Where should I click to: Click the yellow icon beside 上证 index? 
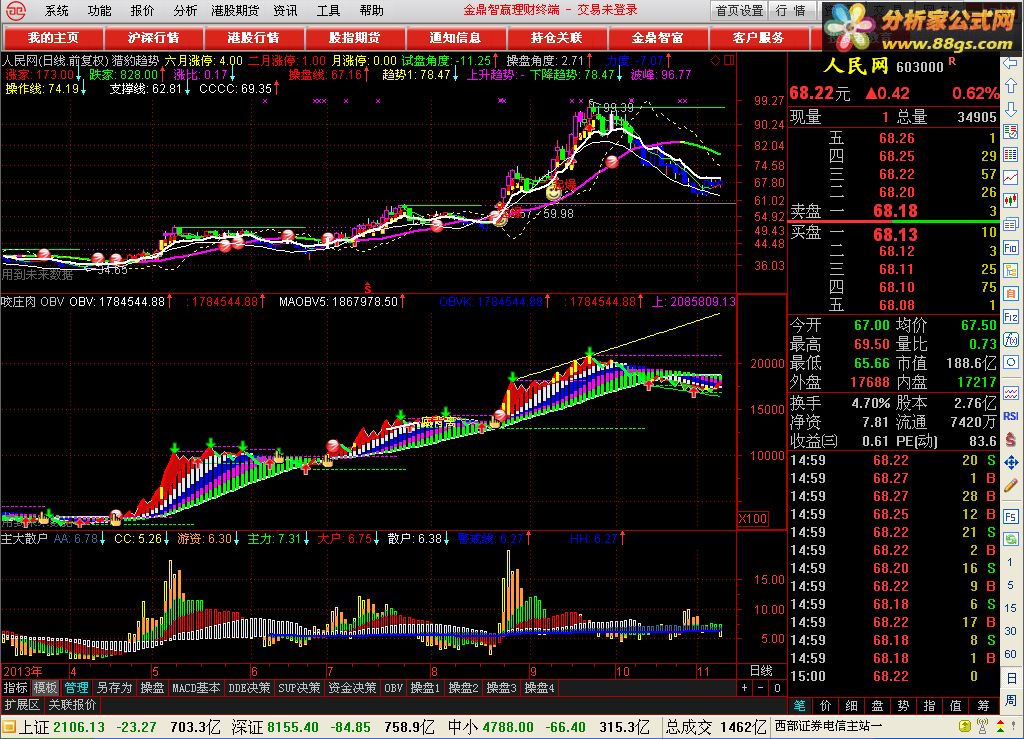[x=8, y=727]
